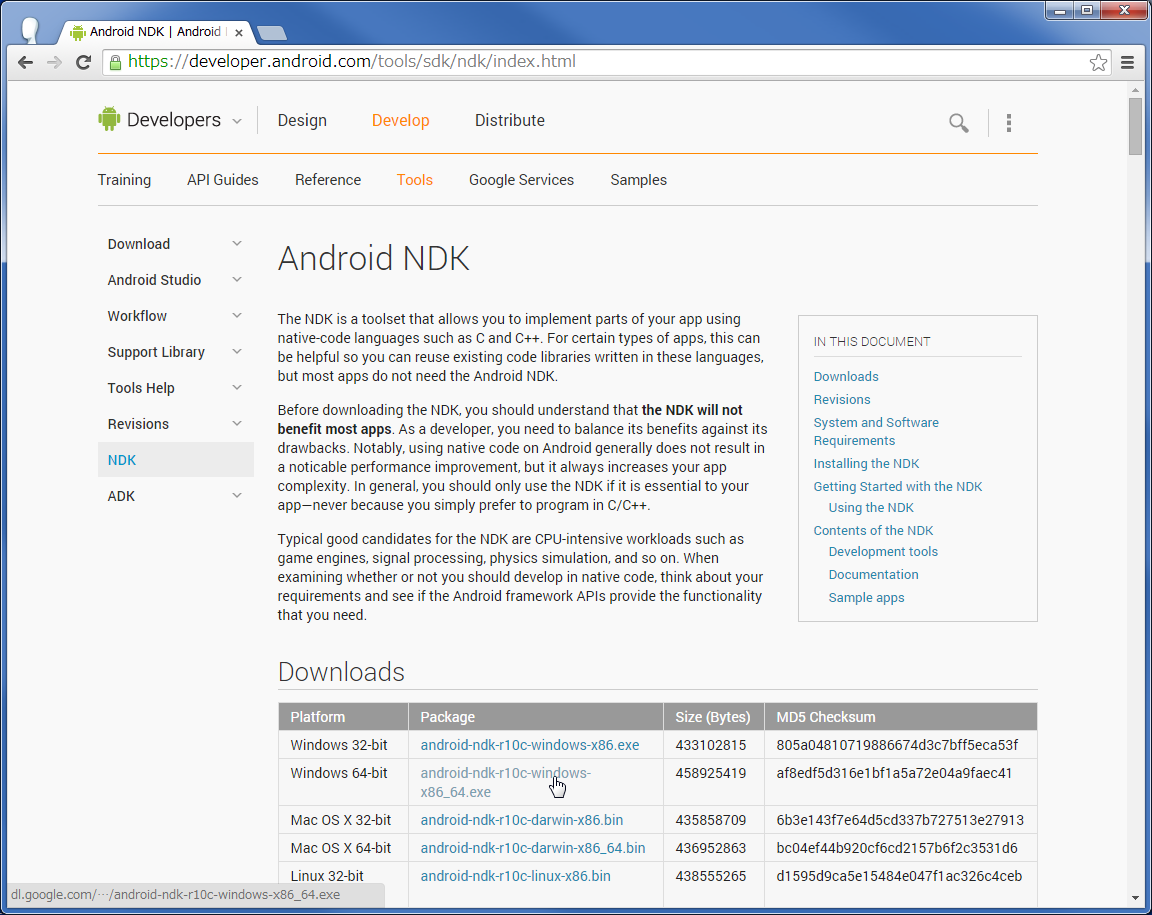Go to the Google Services section
The width and height of the screenshot is (1152, 915).
pyautogui.click(x=522, y=180)
